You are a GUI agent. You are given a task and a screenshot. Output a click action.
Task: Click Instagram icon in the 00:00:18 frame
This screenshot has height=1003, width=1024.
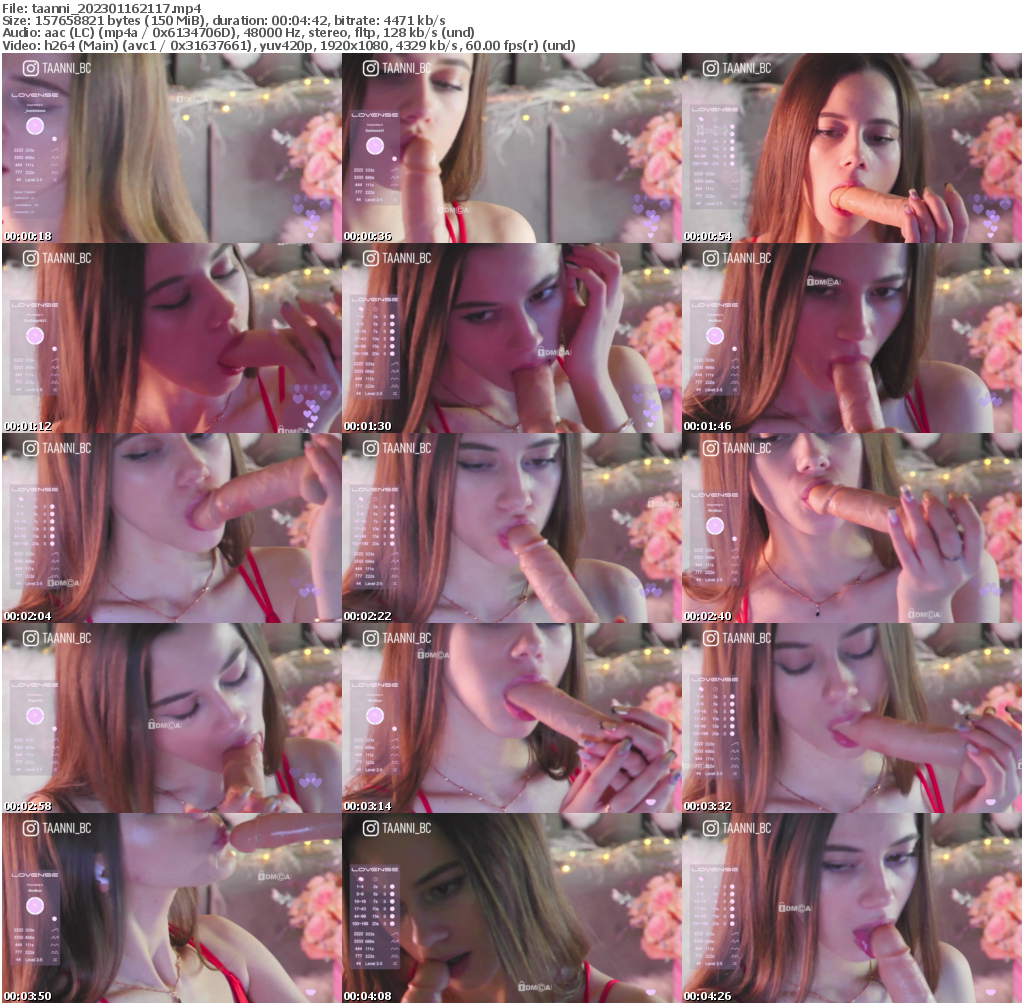(31, 68)
